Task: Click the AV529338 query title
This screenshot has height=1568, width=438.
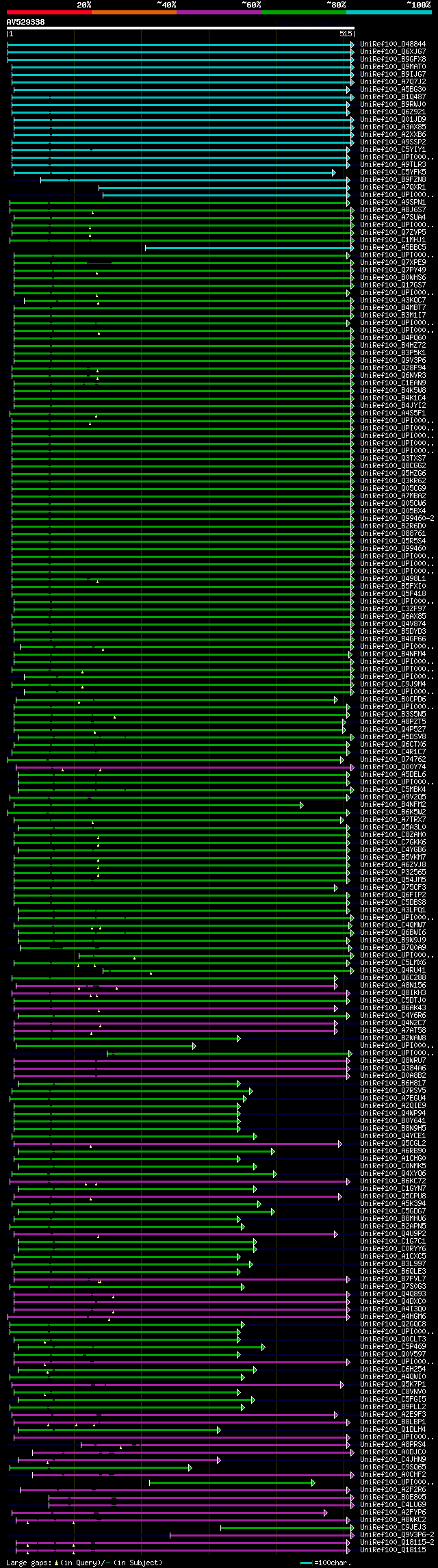Action: tap(26, 22)
